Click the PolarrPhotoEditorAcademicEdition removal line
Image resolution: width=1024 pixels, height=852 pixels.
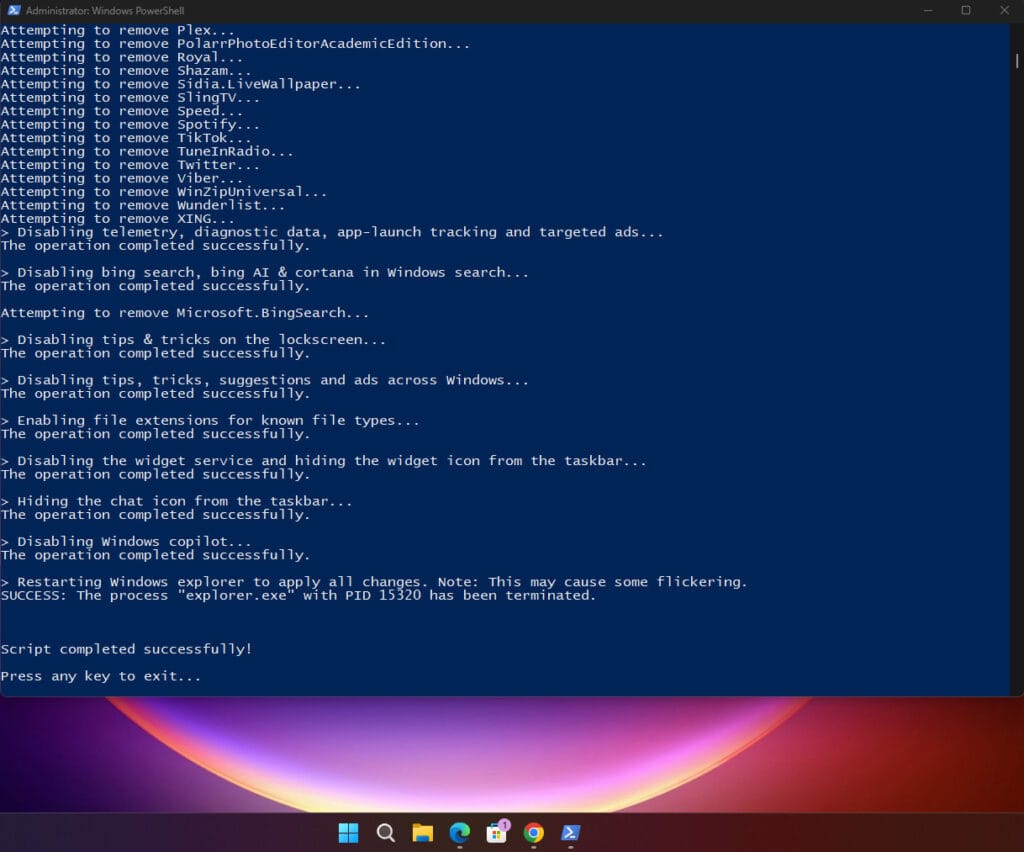[x=235, y=44]
